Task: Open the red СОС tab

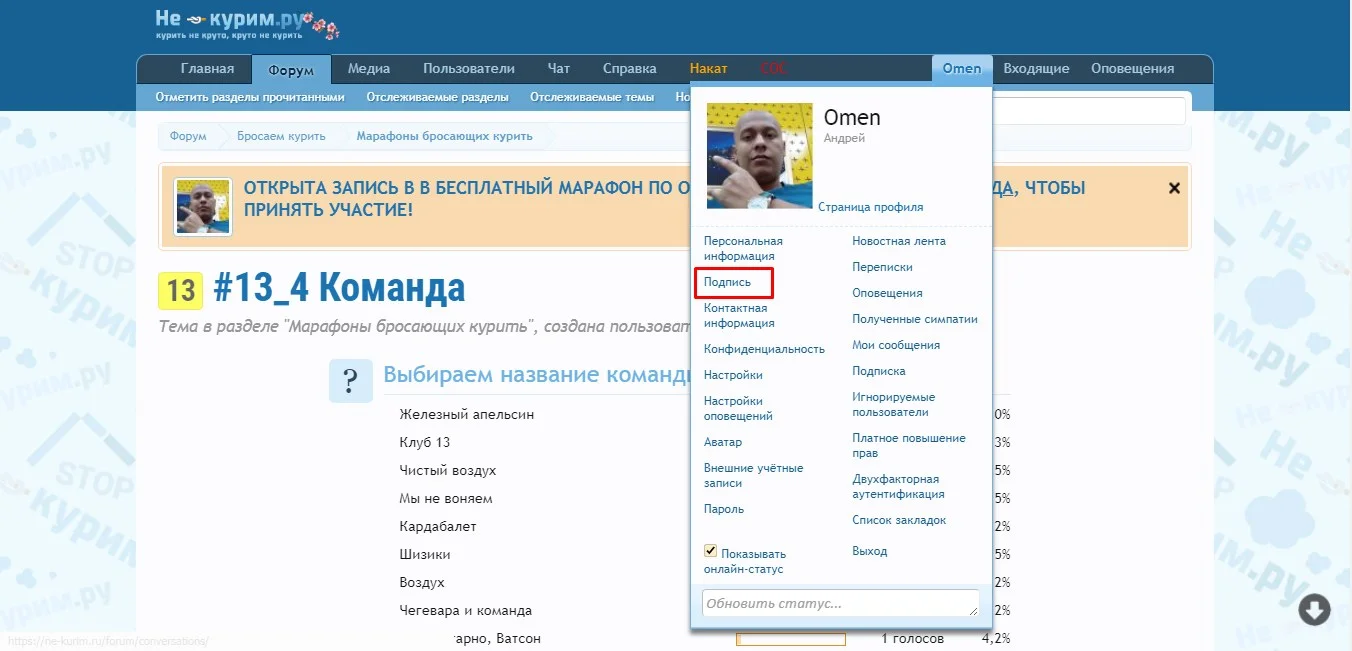Action: [774, 69]
